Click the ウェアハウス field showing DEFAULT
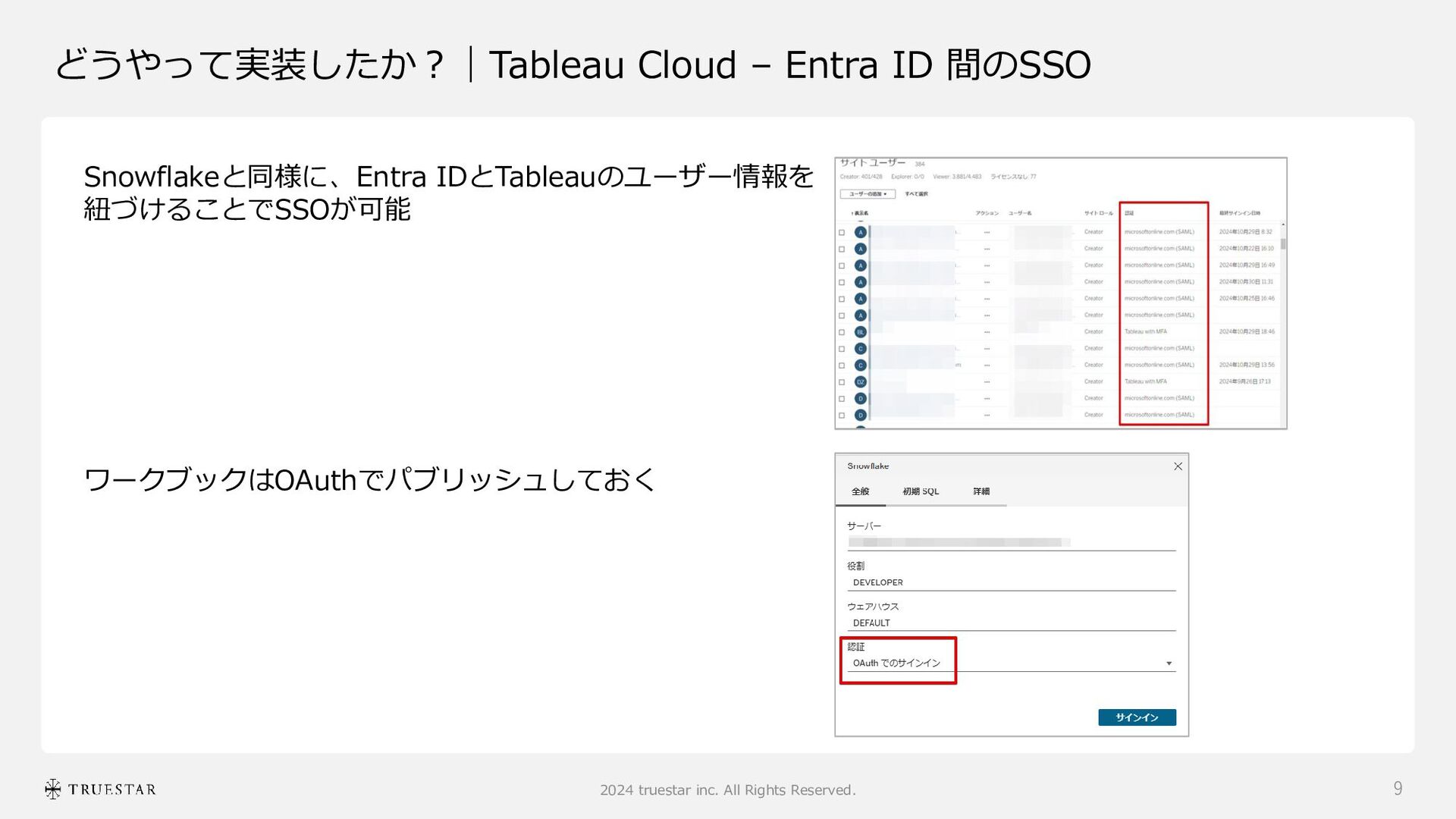This screenshot has height=819, width=1456. click(1011, 623)
